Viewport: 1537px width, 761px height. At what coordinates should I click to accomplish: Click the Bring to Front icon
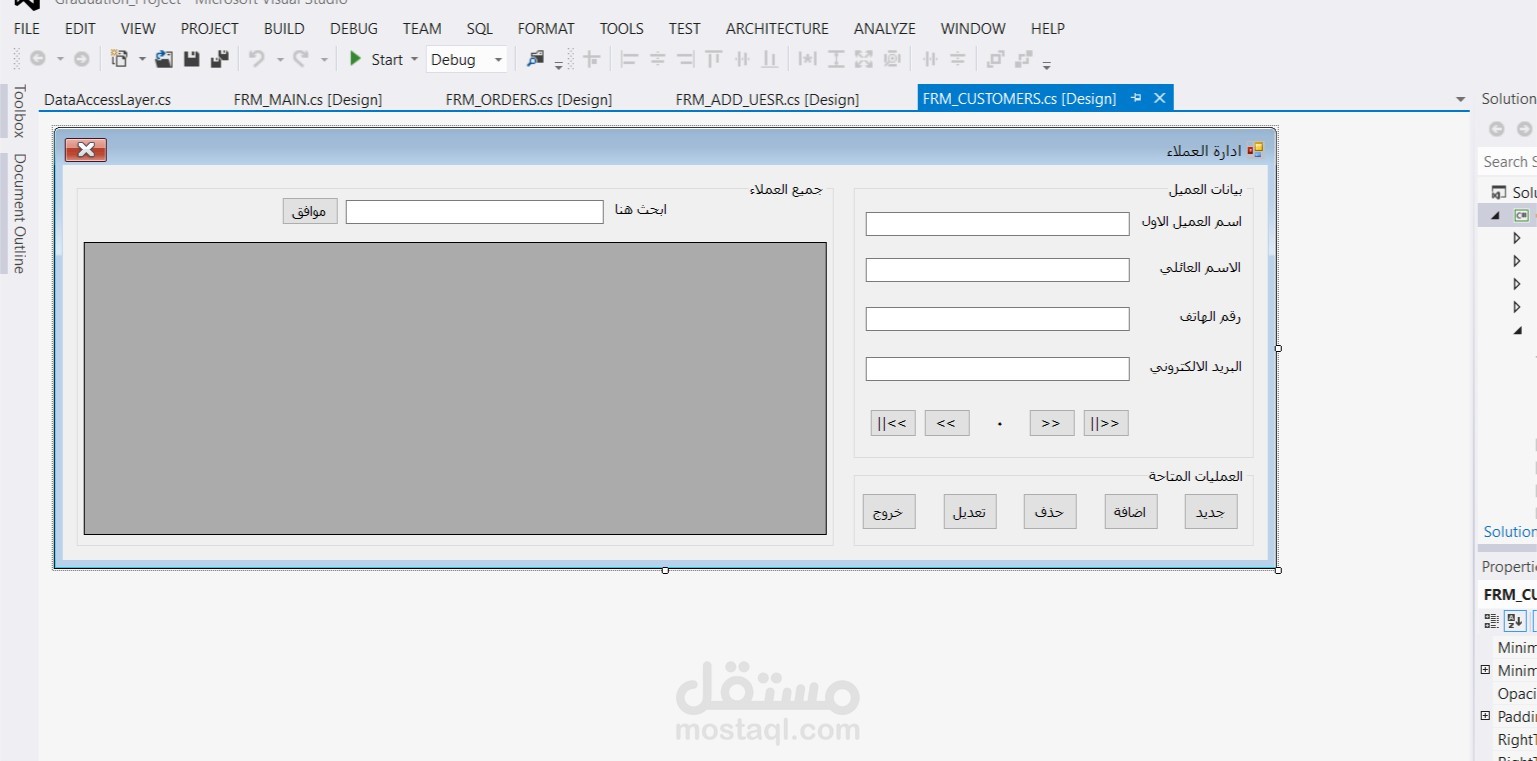[995, 59]
